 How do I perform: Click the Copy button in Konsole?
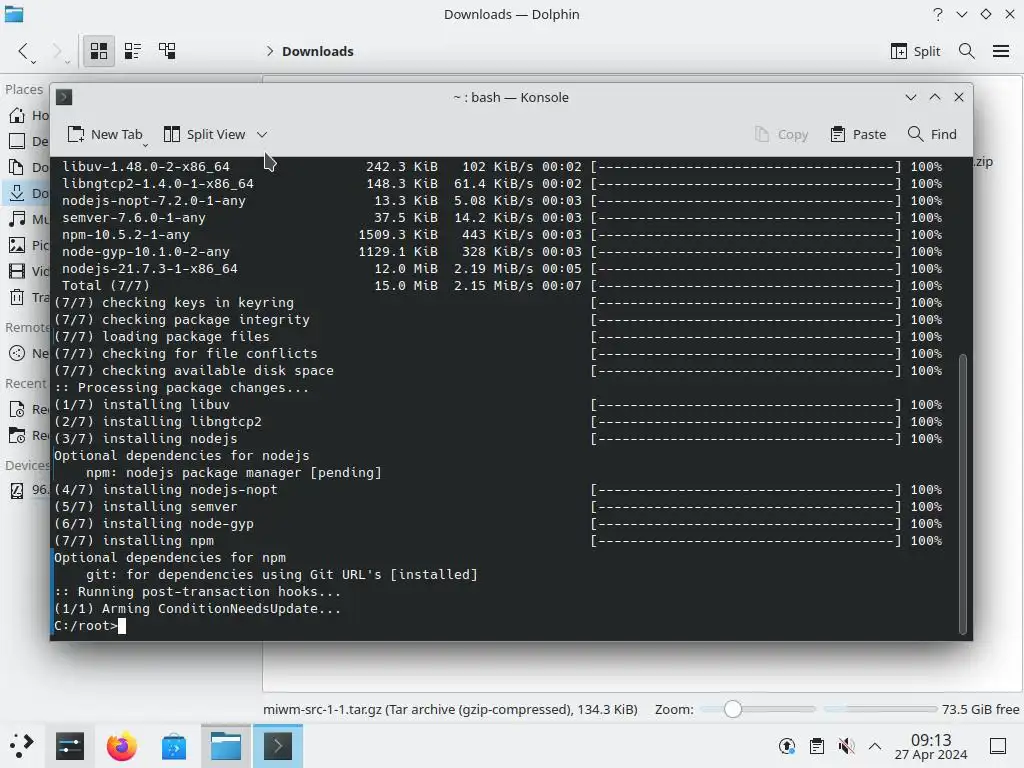click(x=782, y=135)
